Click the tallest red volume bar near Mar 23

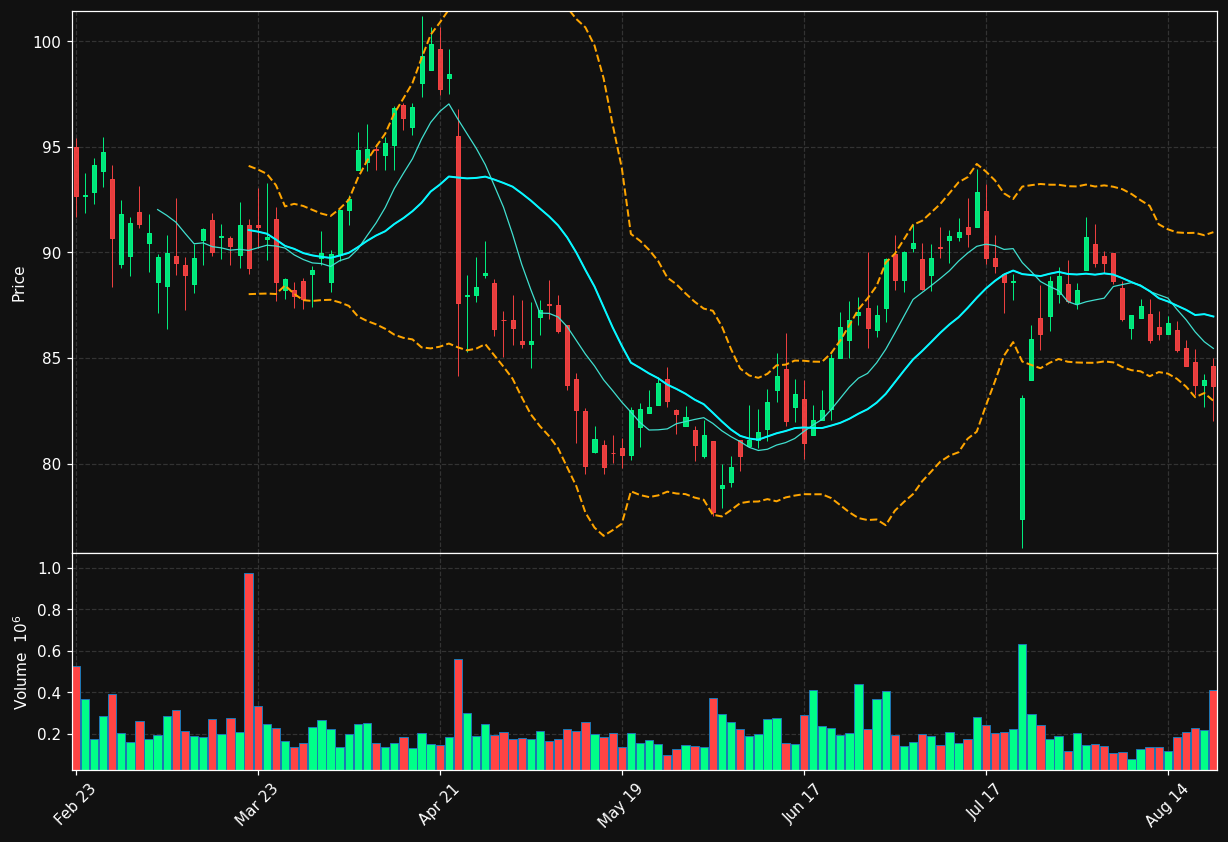pyautogui.click(x=249, y=671)
